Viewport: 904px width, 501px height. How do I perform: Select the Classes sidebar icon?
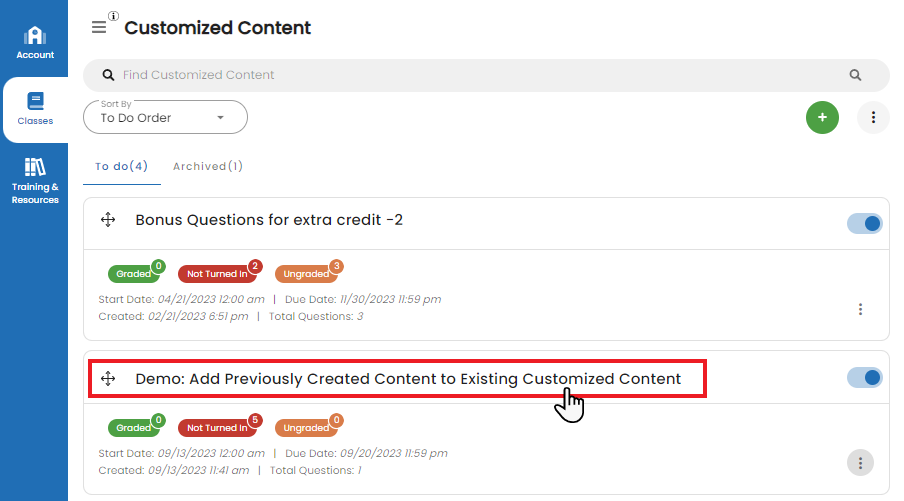click(x=35, y=109)
